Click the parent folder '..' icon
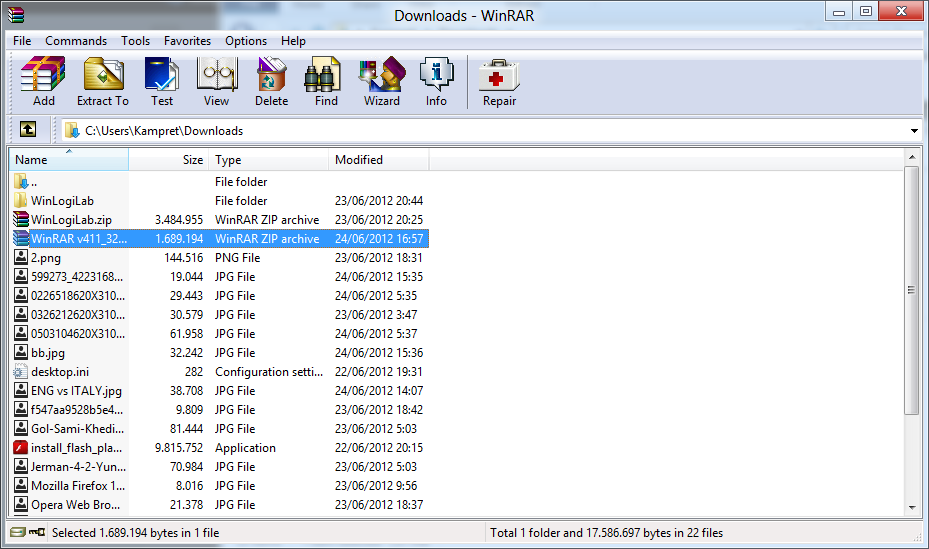Screen dimensions: 929x549 pyautogui.click(x=21, y=181)
